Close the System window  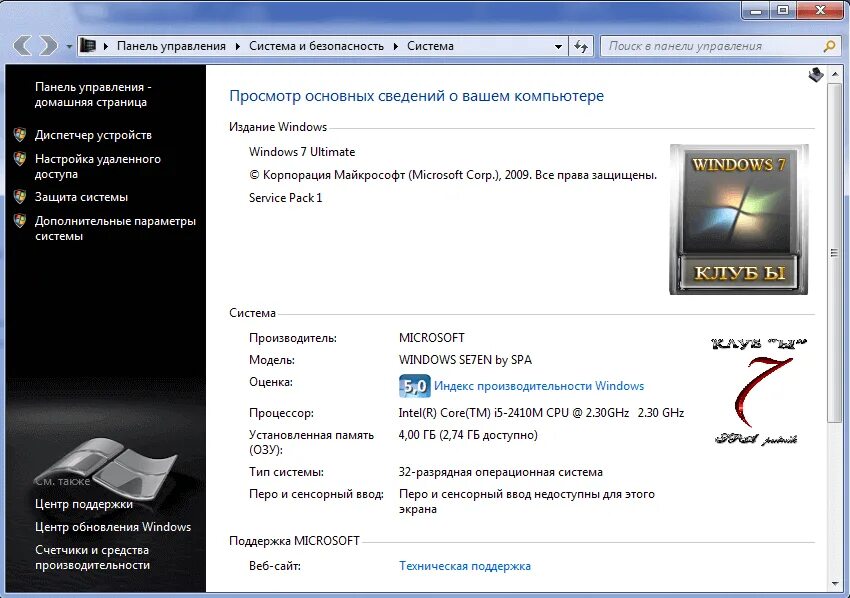tap(820, 10)
